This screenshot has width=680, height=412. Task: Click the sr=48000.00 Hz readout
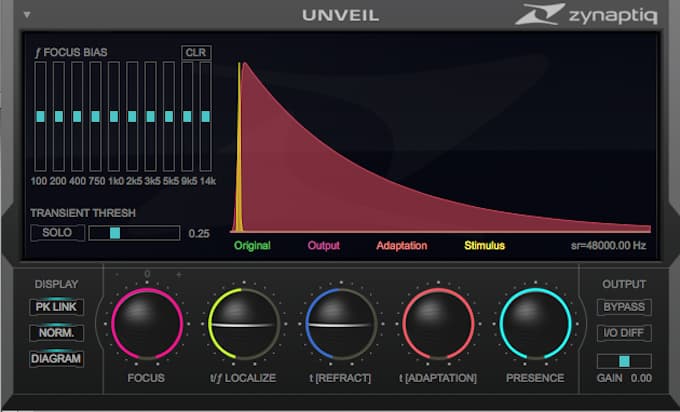[x=608, y=245]
